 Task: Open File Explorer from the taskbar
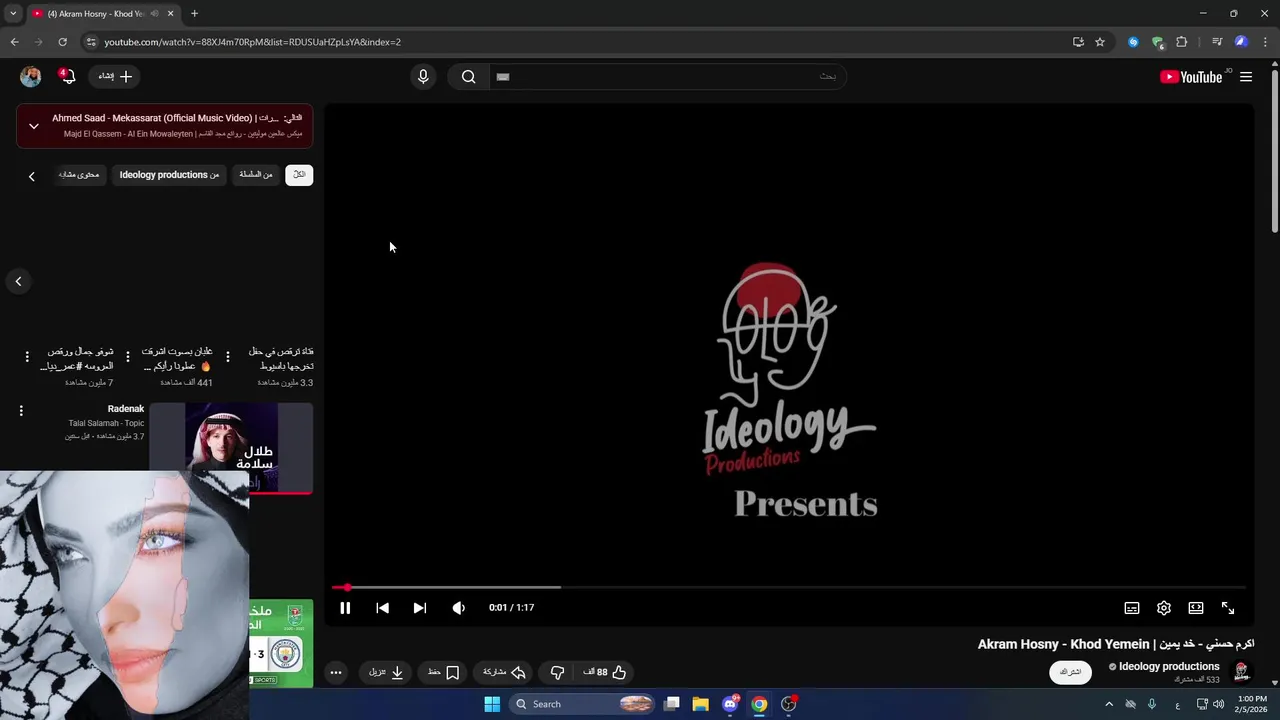pyautogui.click(x=701, y=704)
